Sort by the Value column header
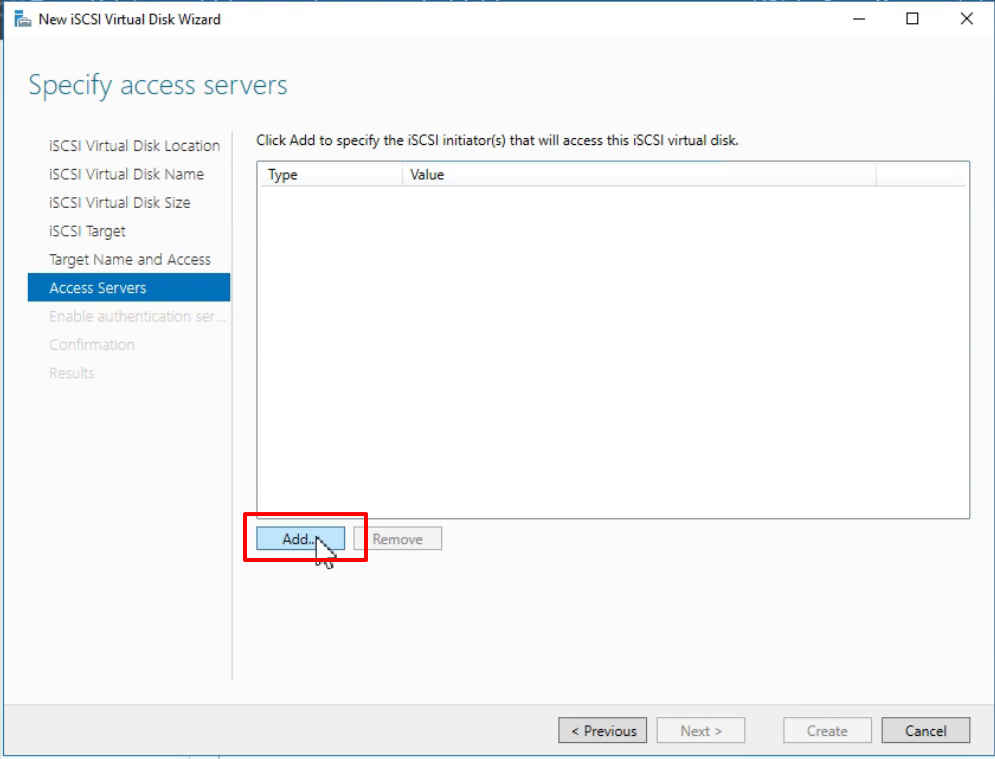This screenshot has height=759, width=995. (639, 175)
